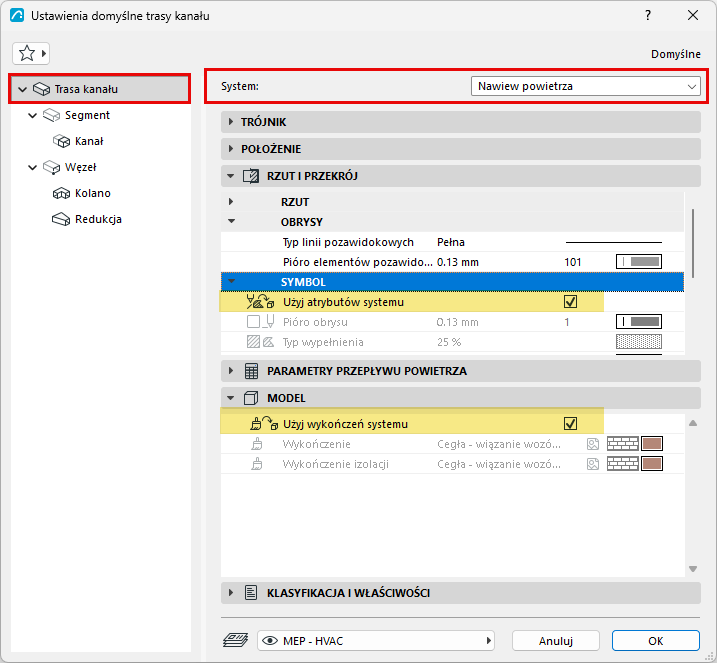The image size is (717, 663).
Task: Collapse the RZUT I PRZEKRÓJ panel
Action: pos(460,176)
